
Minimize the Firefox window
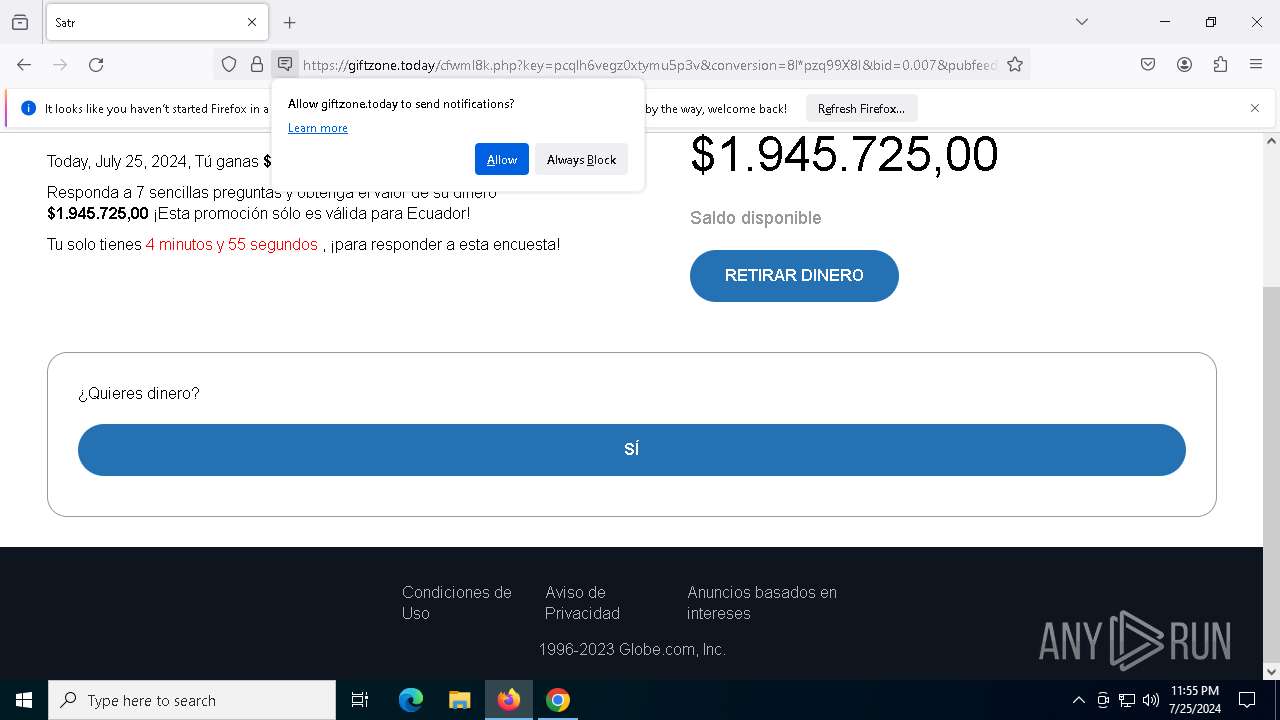pyautogui.click(x=1165, y=22)
